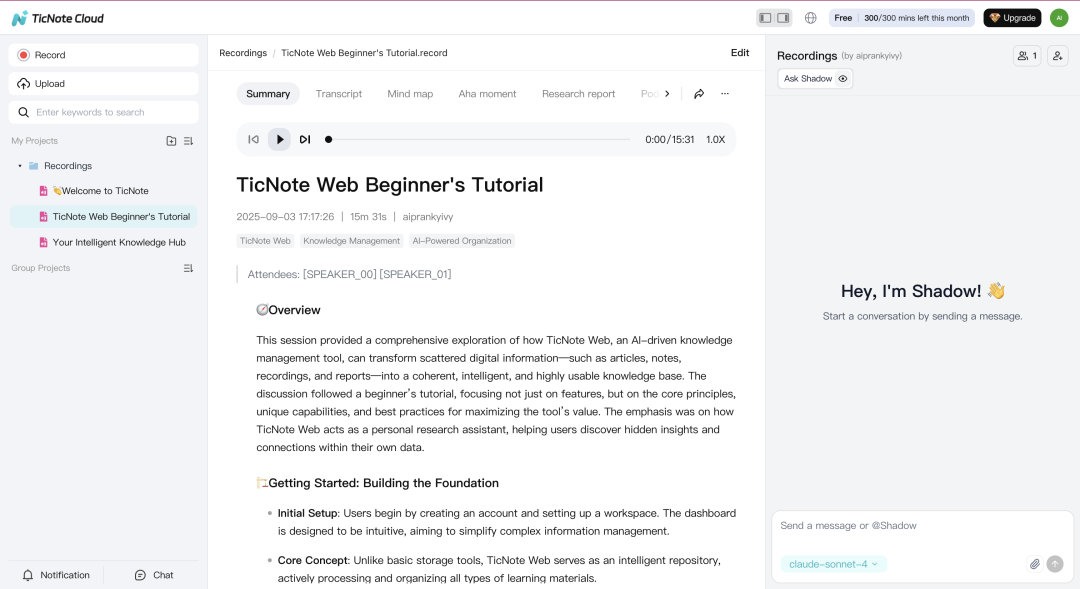Open the share arrow icon beside the tabs
1080x589 pixels.
point(699,94)
